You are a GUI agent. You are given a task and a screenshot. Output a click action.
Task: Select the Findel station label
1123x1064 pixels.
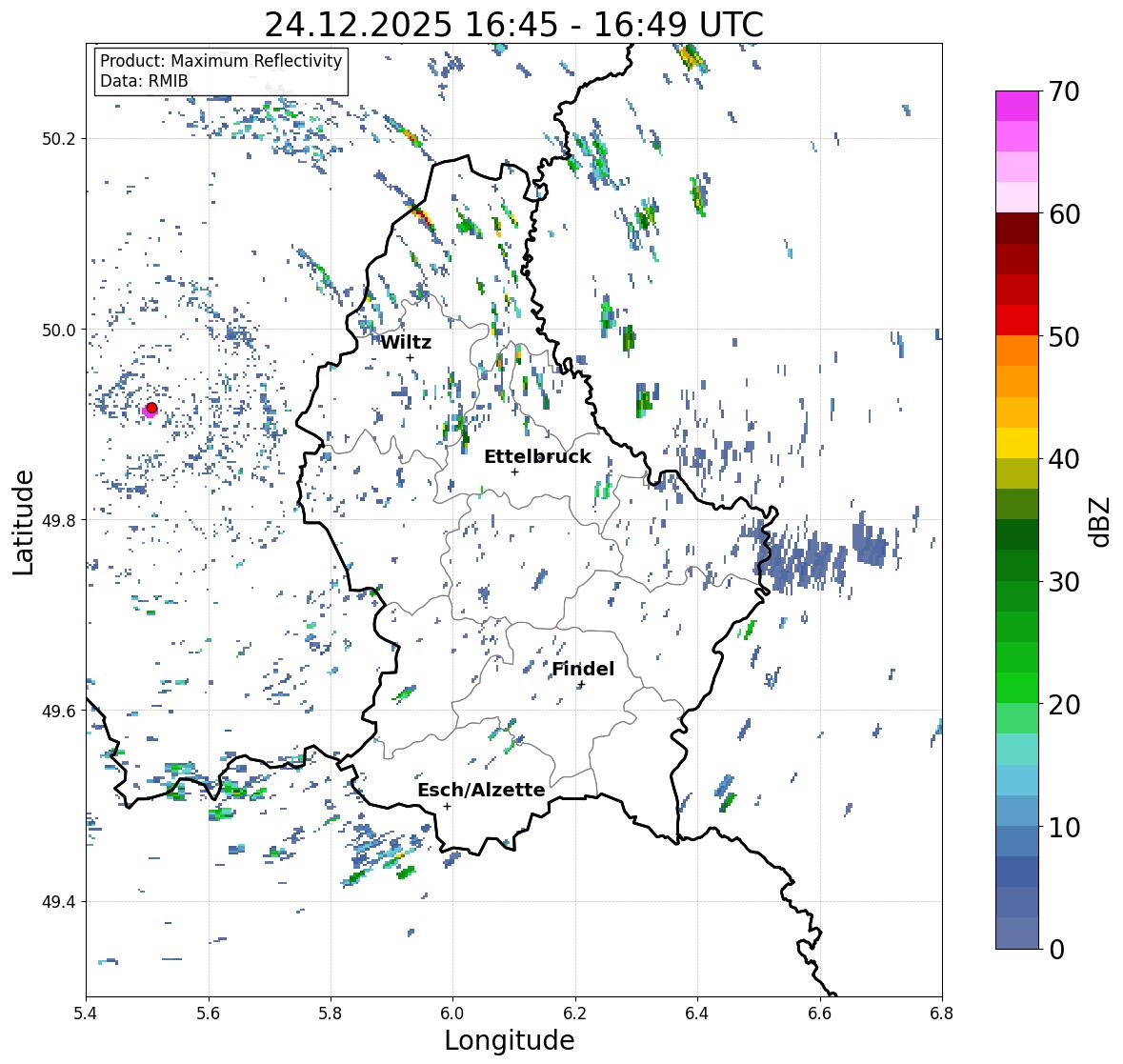[x=583, y=669]
